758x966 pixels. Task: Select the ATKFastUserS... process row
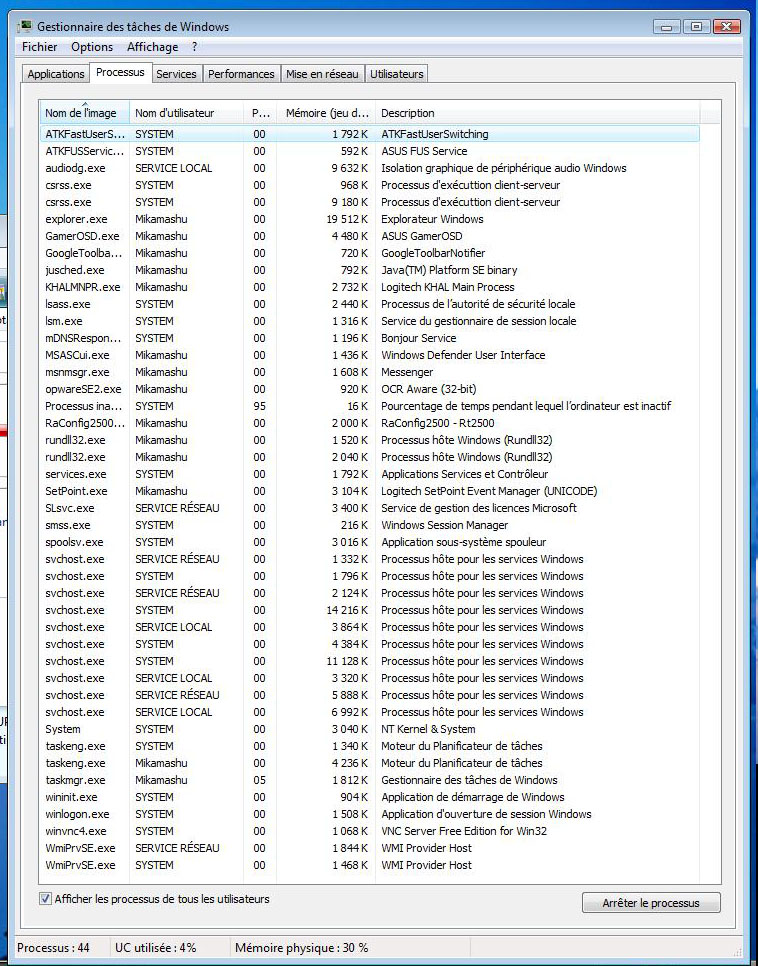[370, 134]
